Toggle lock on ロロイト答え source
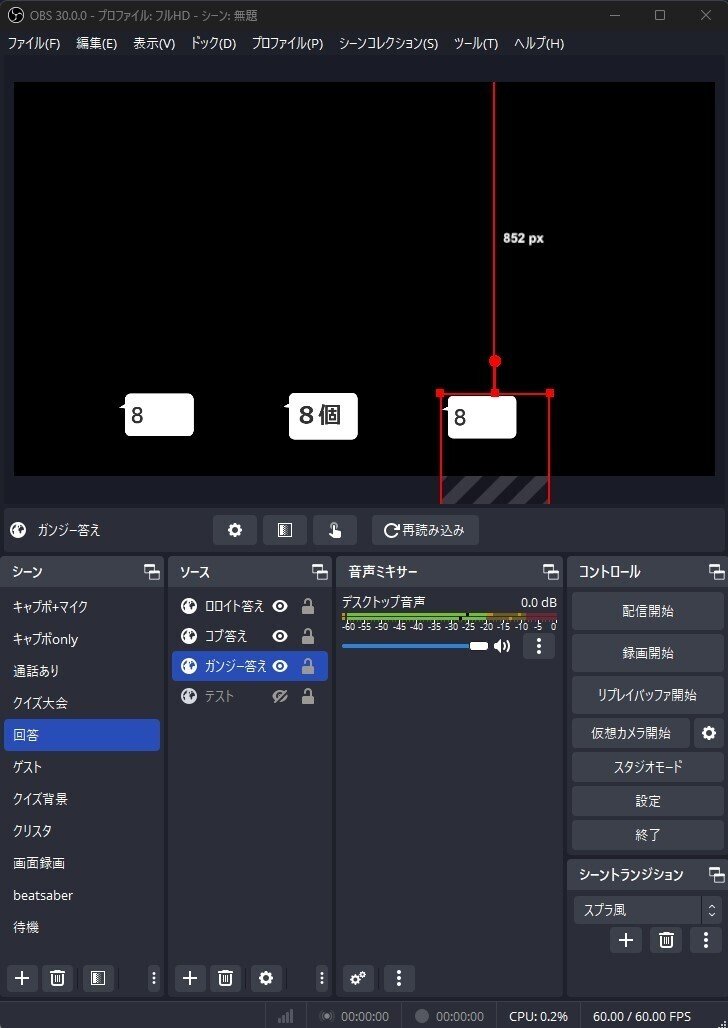Viewport: 728px width, 1028px height. (x=307, y=606)
